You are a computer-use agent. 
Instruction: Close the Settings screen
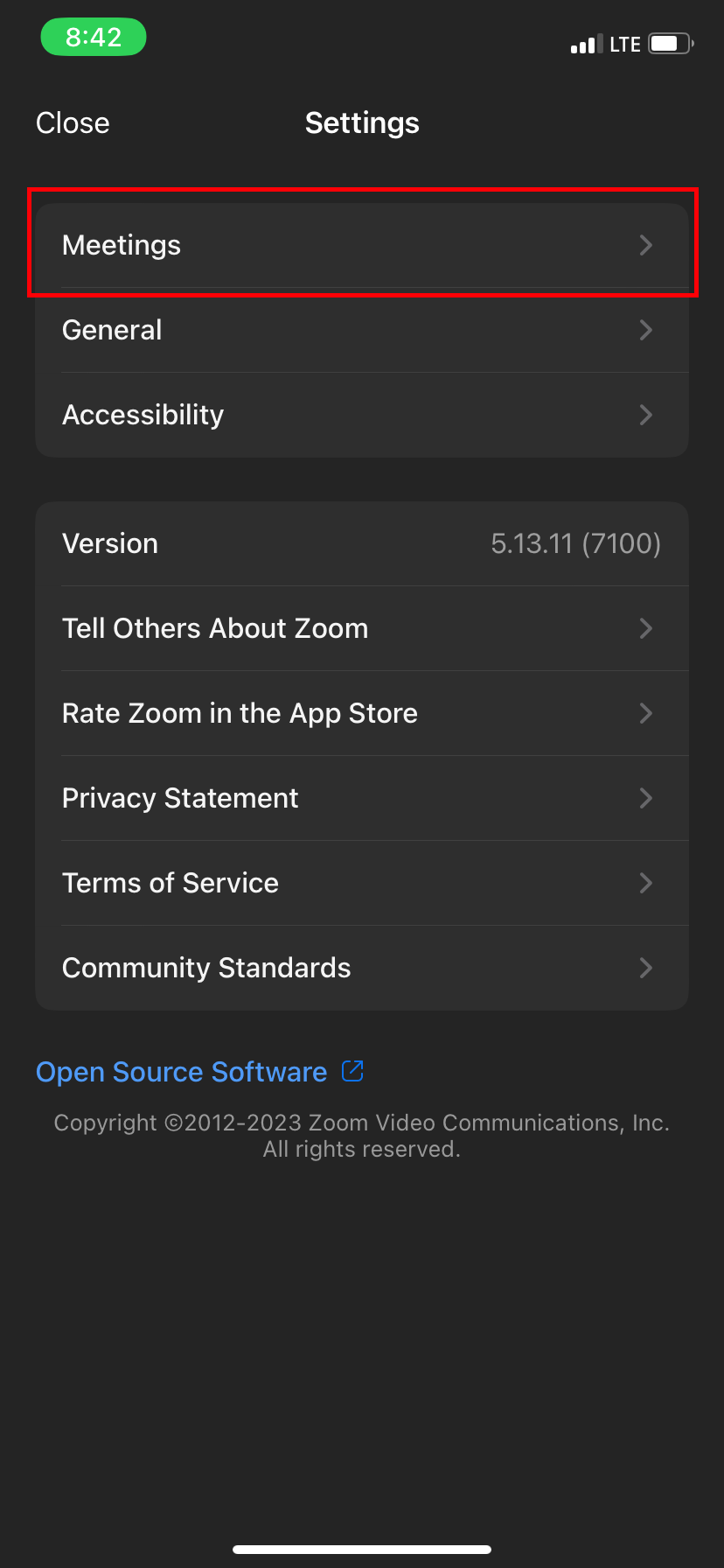[x=73, y=123]
